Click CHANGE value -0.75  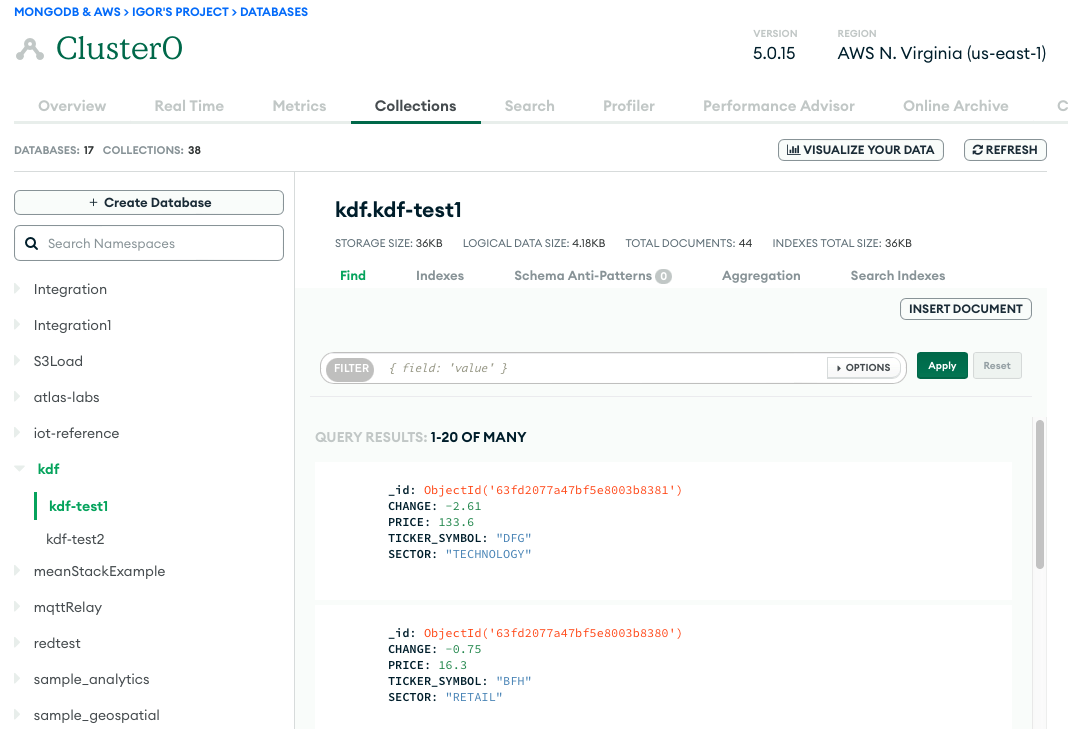(x=463, y=649)
